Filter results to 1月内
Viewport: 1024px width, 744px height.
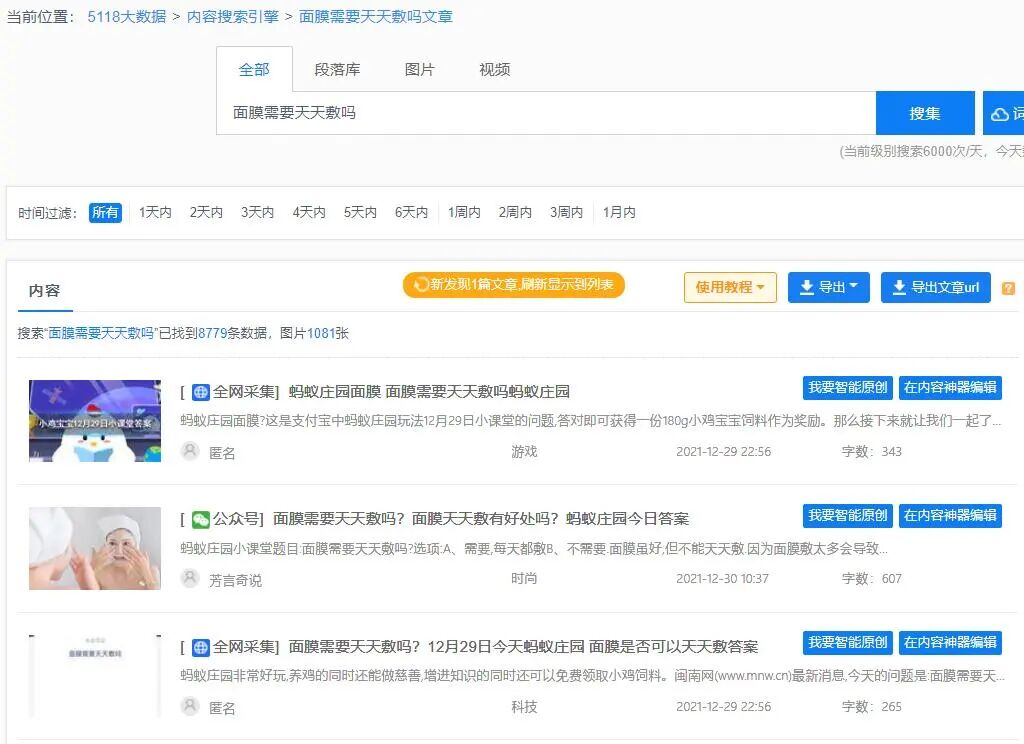click(x=619, y=212)
